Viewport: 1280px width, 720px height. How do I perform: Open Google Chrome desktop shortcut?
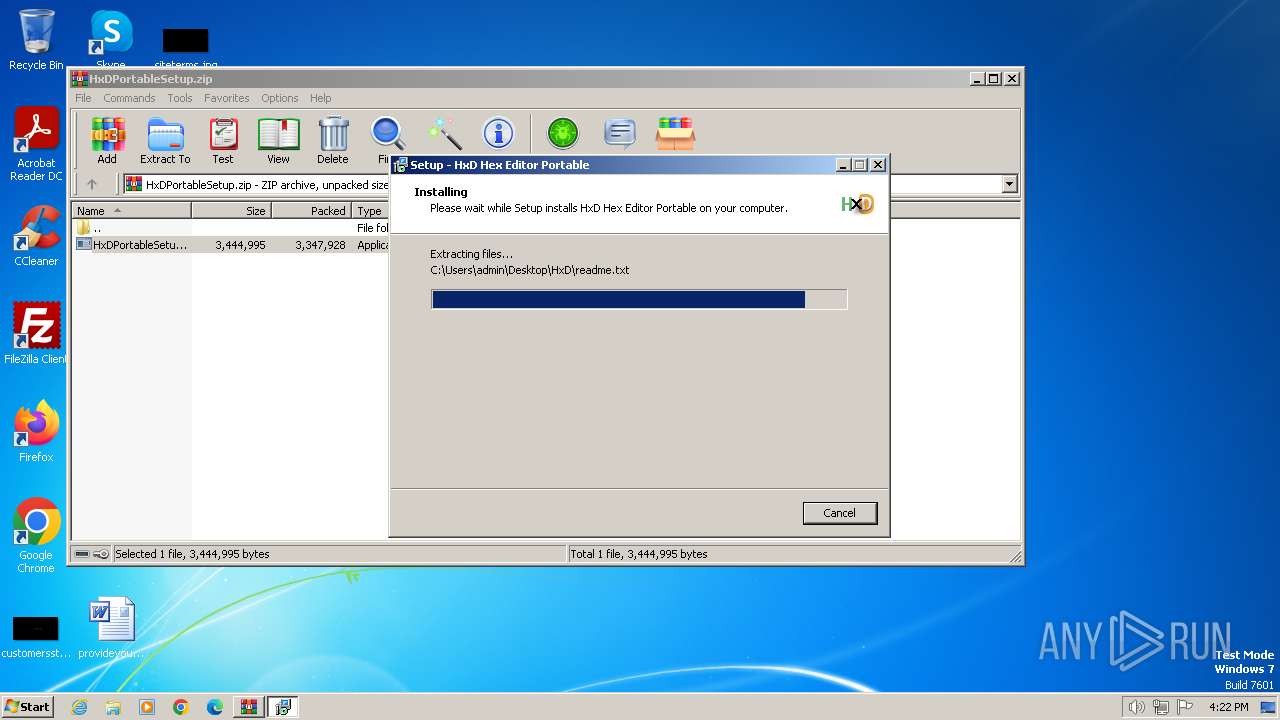pos(36,536)
